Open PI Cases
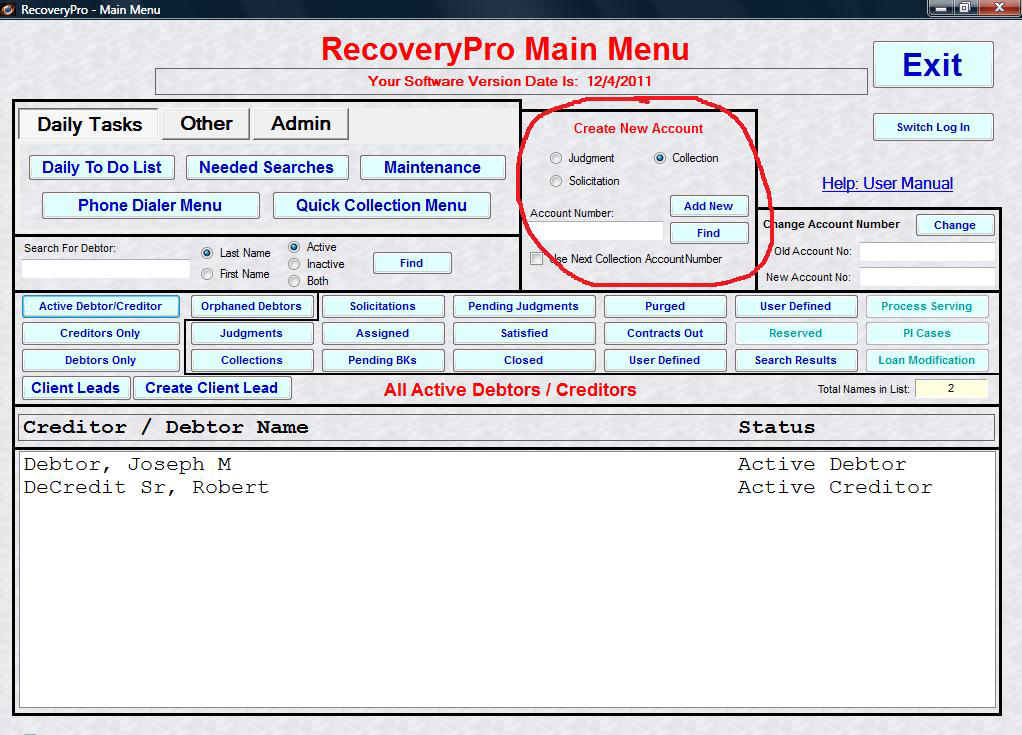The width and height of the screenshot is (1022, 735). tap(927, 333)
